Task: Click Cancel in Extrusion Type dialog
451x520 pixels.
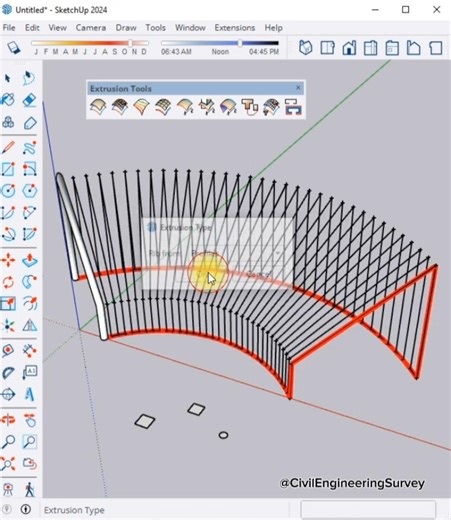Action: click(x=259, y=275)
